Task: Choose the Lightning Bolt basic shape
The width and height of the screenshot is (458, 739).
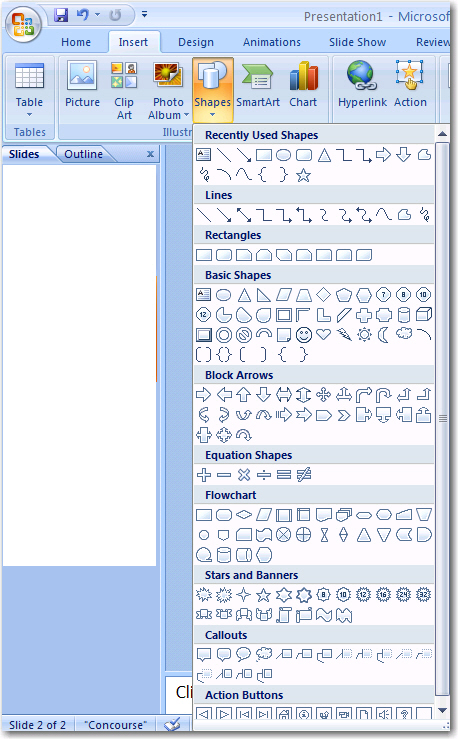Action: click(x=344, y=335)
